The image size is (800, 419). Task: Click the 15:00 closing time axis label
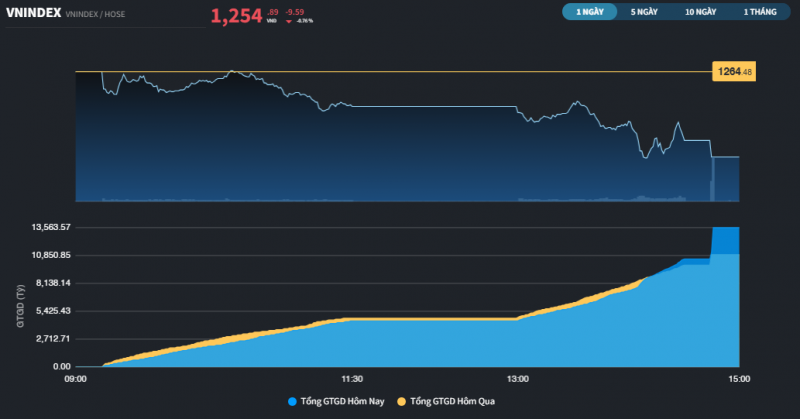pyautogui.click(x=739, y=379)
